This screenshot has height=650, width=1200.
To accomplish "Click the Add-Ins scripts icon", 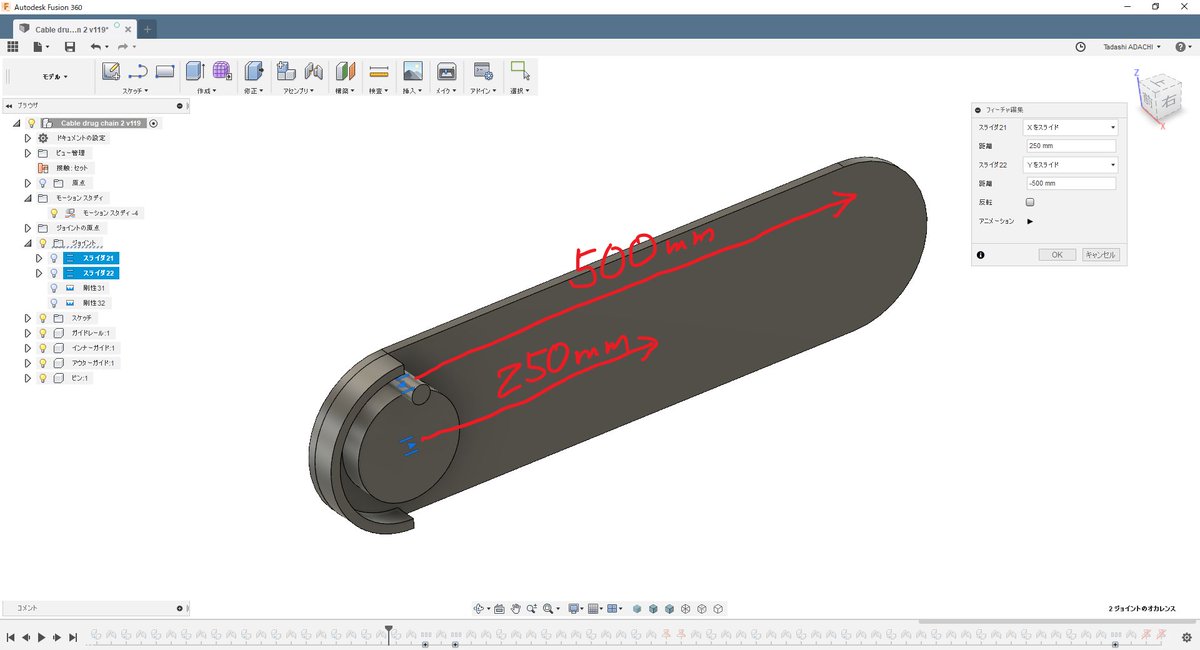I will point(484,70).
